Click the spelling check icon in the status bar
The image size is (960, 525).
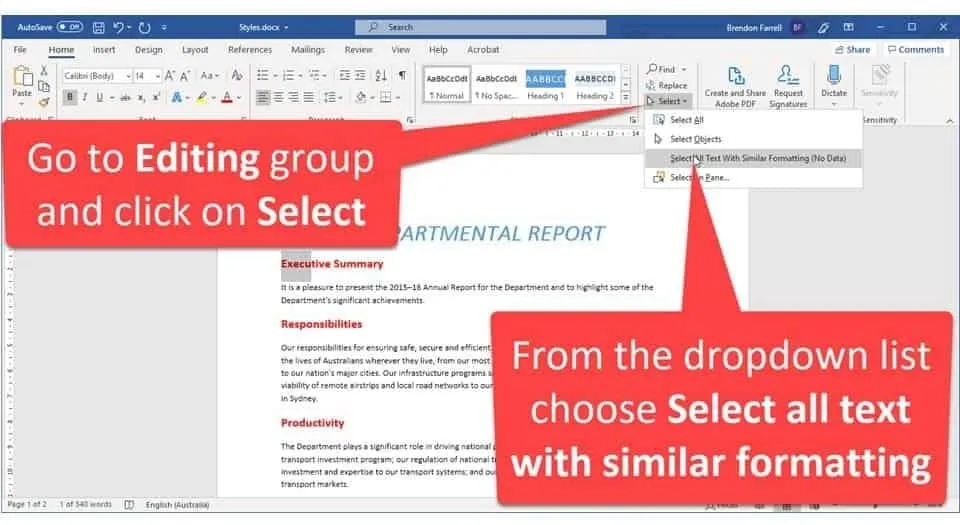pos(129,505)
